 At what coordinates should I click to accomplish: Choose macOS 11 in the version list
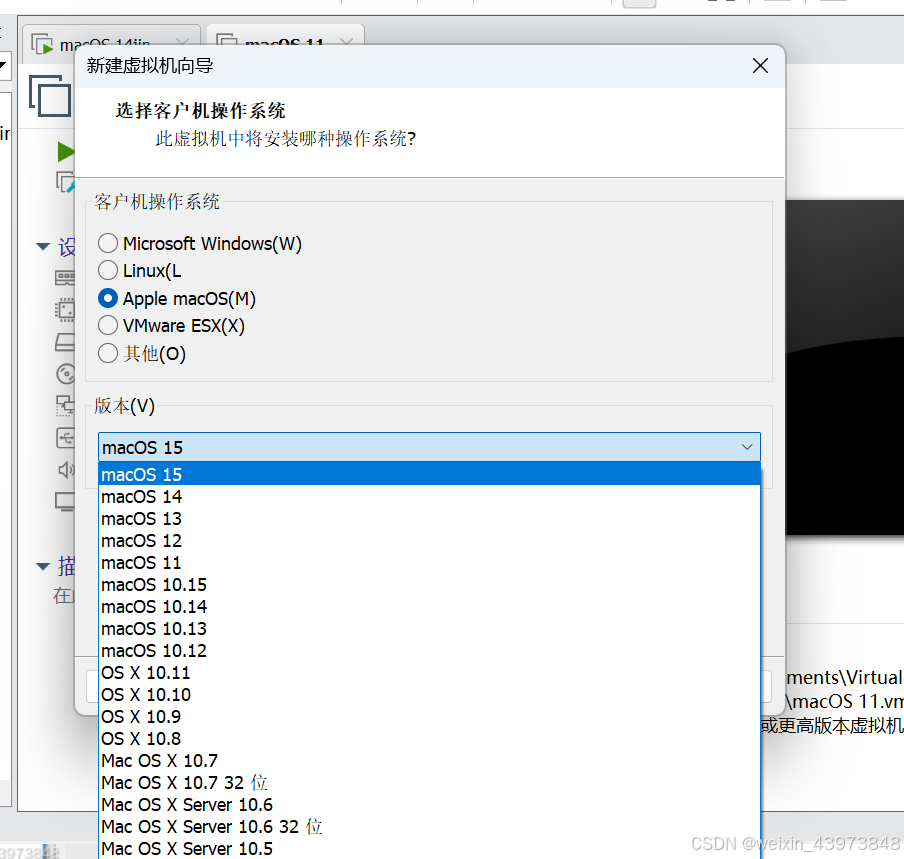point(430,563)
